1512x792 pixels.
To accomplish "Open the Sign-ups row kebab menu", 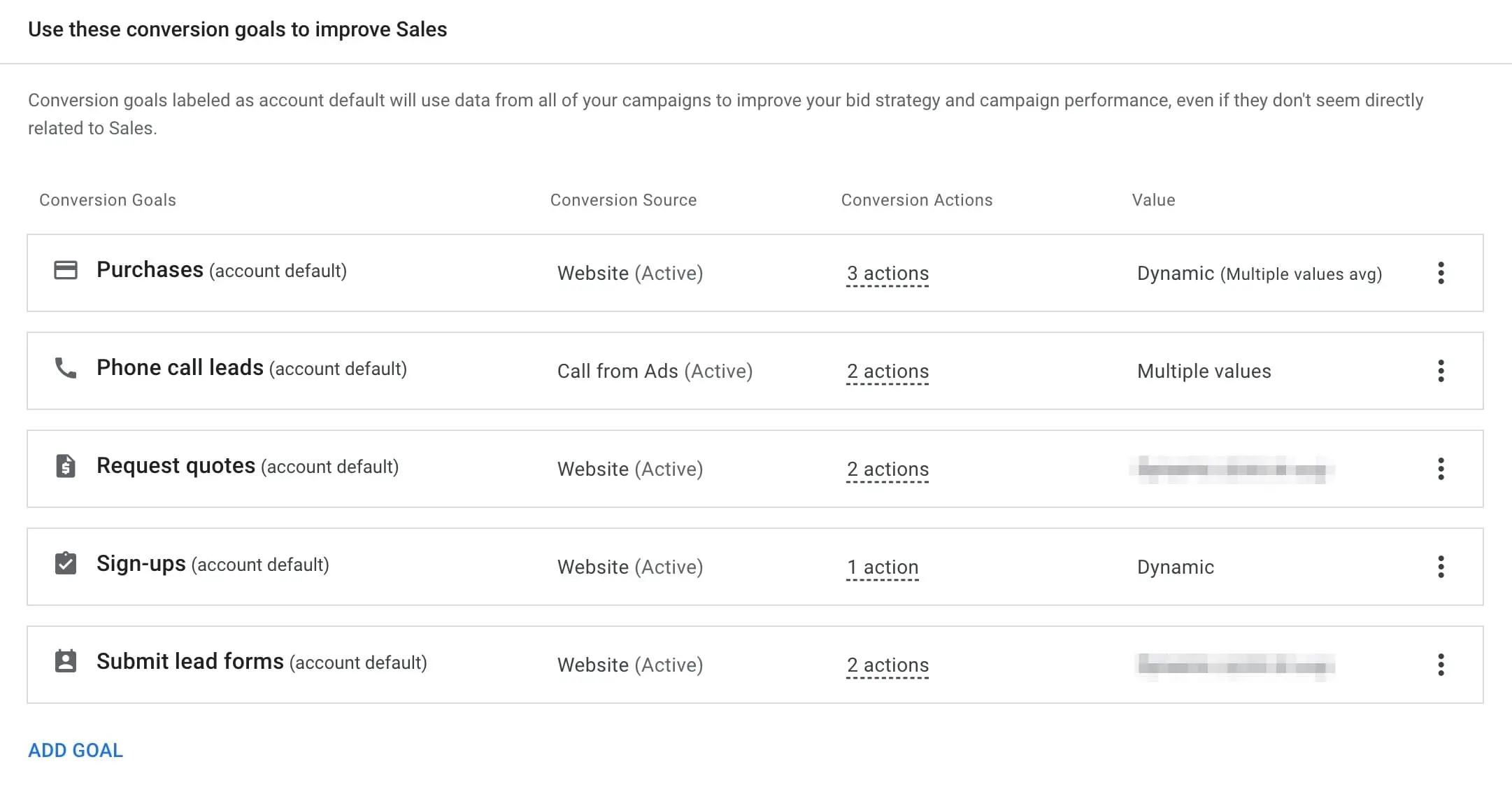I will point(1441,567).
